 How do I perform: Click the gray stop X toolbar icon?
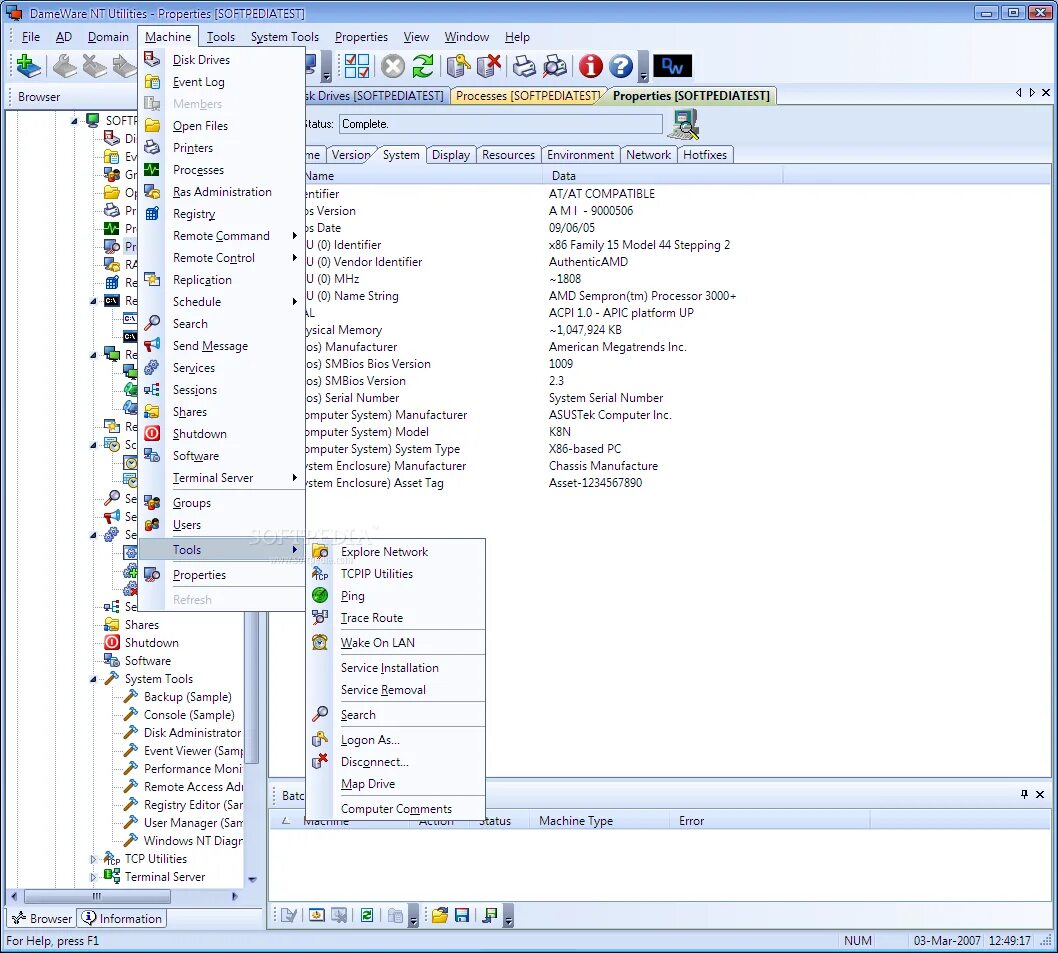(x=393, y=66)
